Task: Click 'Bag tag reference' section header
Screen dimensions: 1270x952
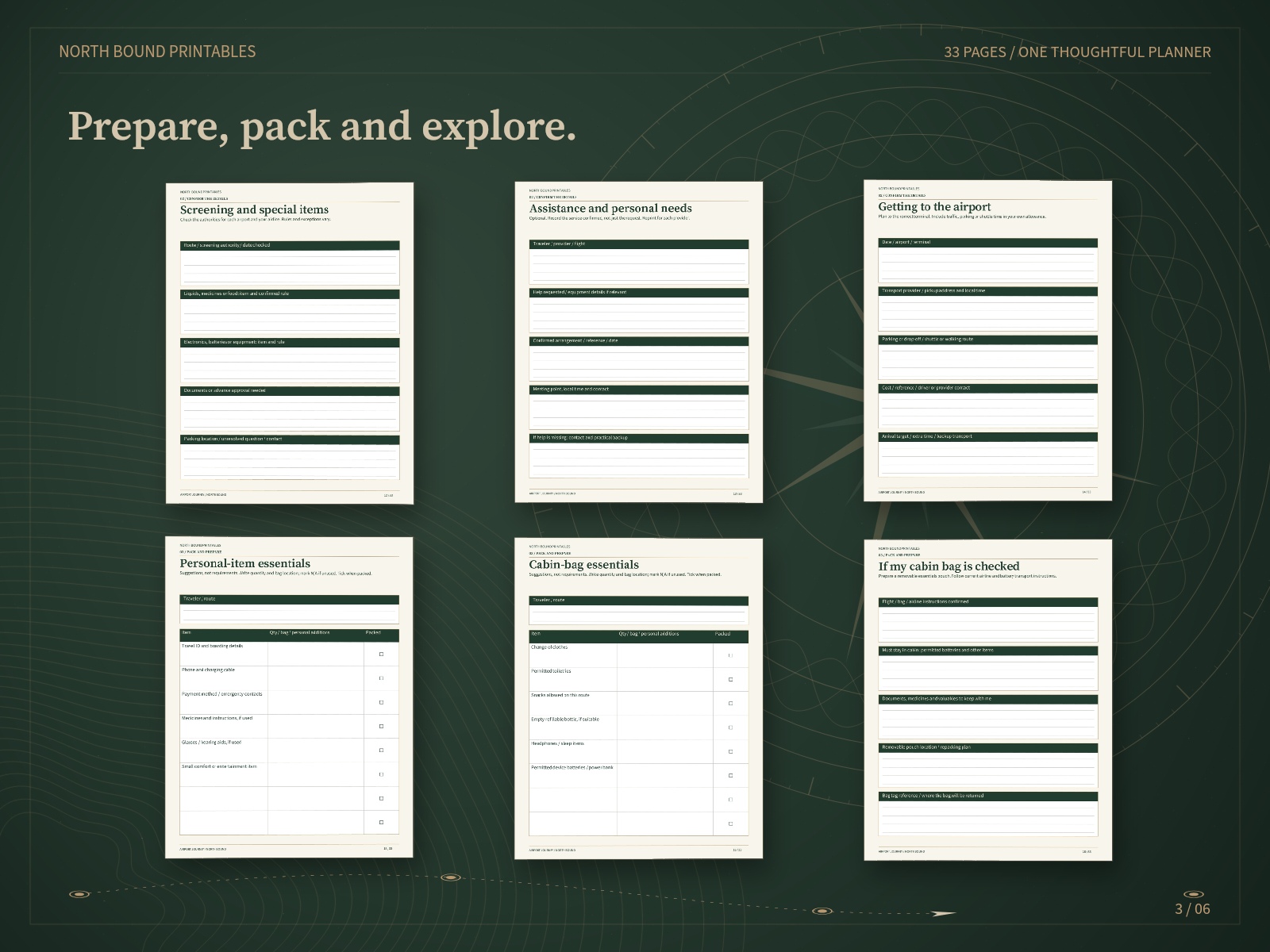Action: click(x=988, y=796)
